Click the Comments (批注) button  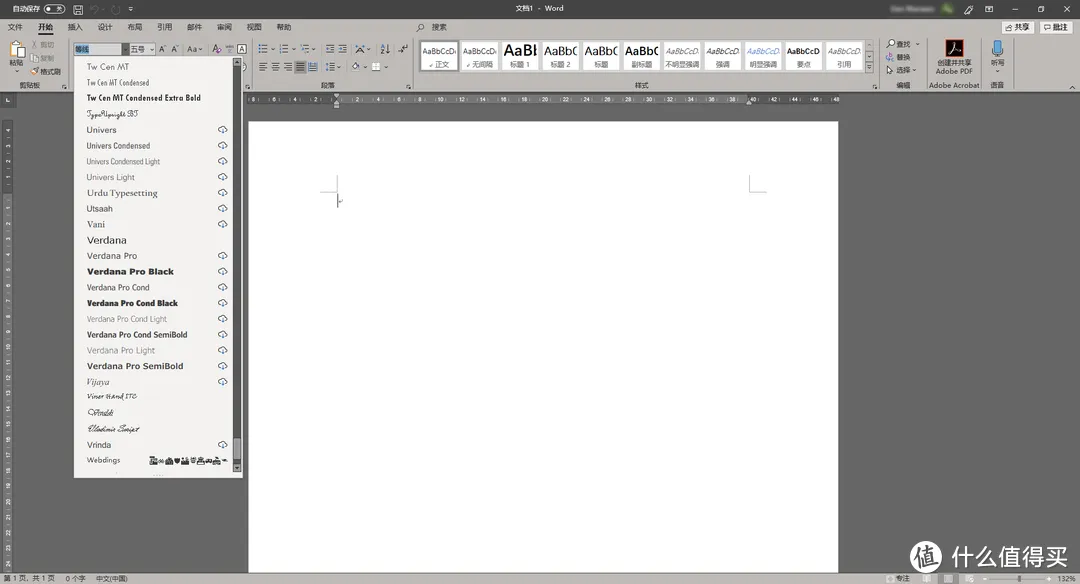click(x=1056, y=27)
